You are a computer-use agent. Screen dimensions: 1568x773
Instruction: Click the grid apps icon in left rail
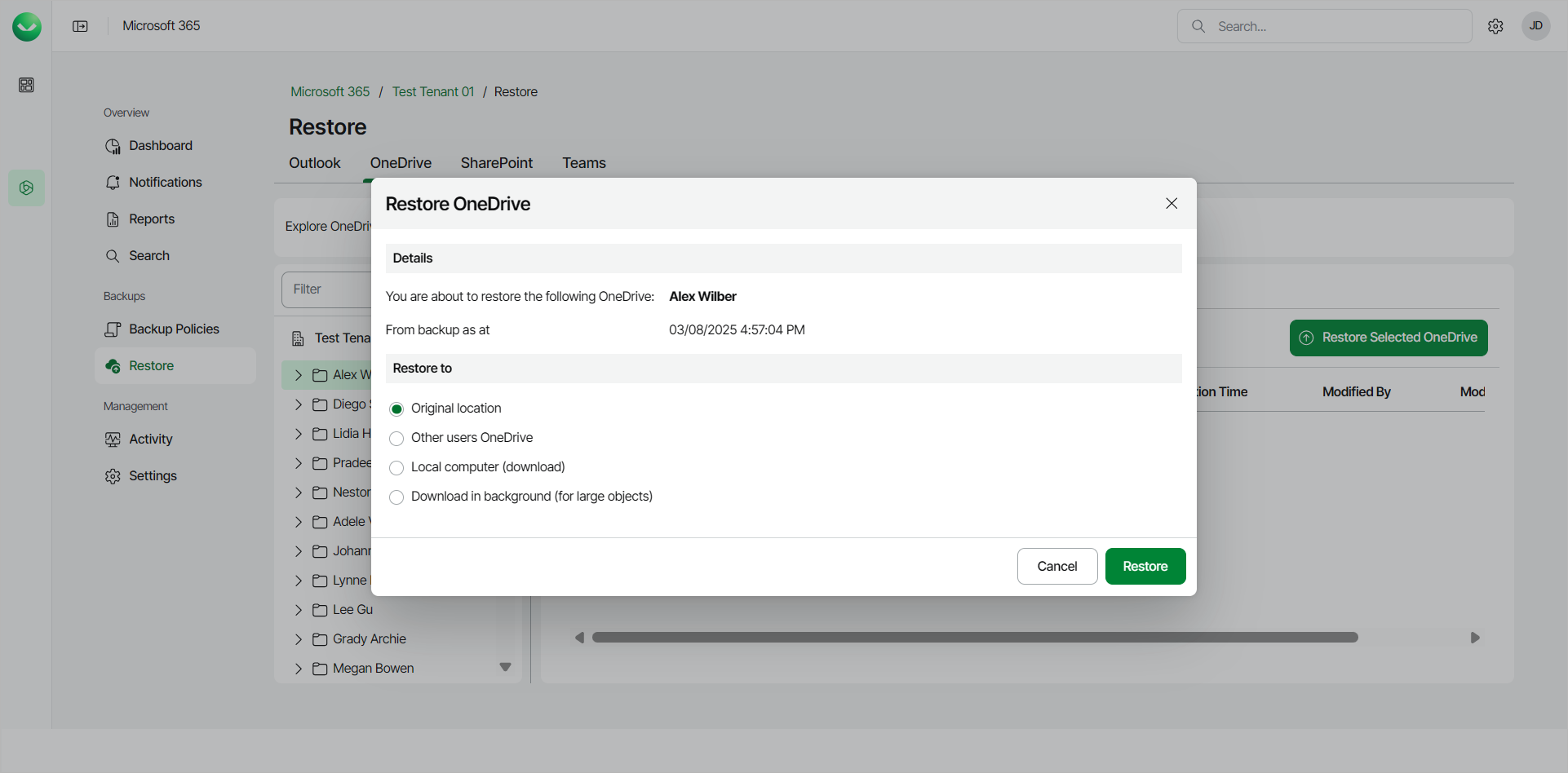pyautogui.click(x=26, y=85)
